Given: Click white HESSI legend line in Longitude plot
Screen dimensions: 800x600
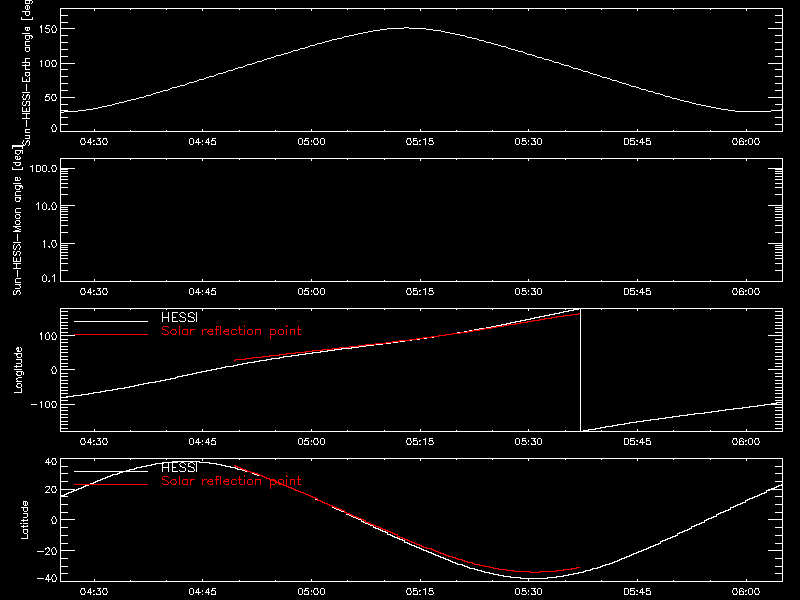Looking at the screenshot, I should [x=111, y=321].
